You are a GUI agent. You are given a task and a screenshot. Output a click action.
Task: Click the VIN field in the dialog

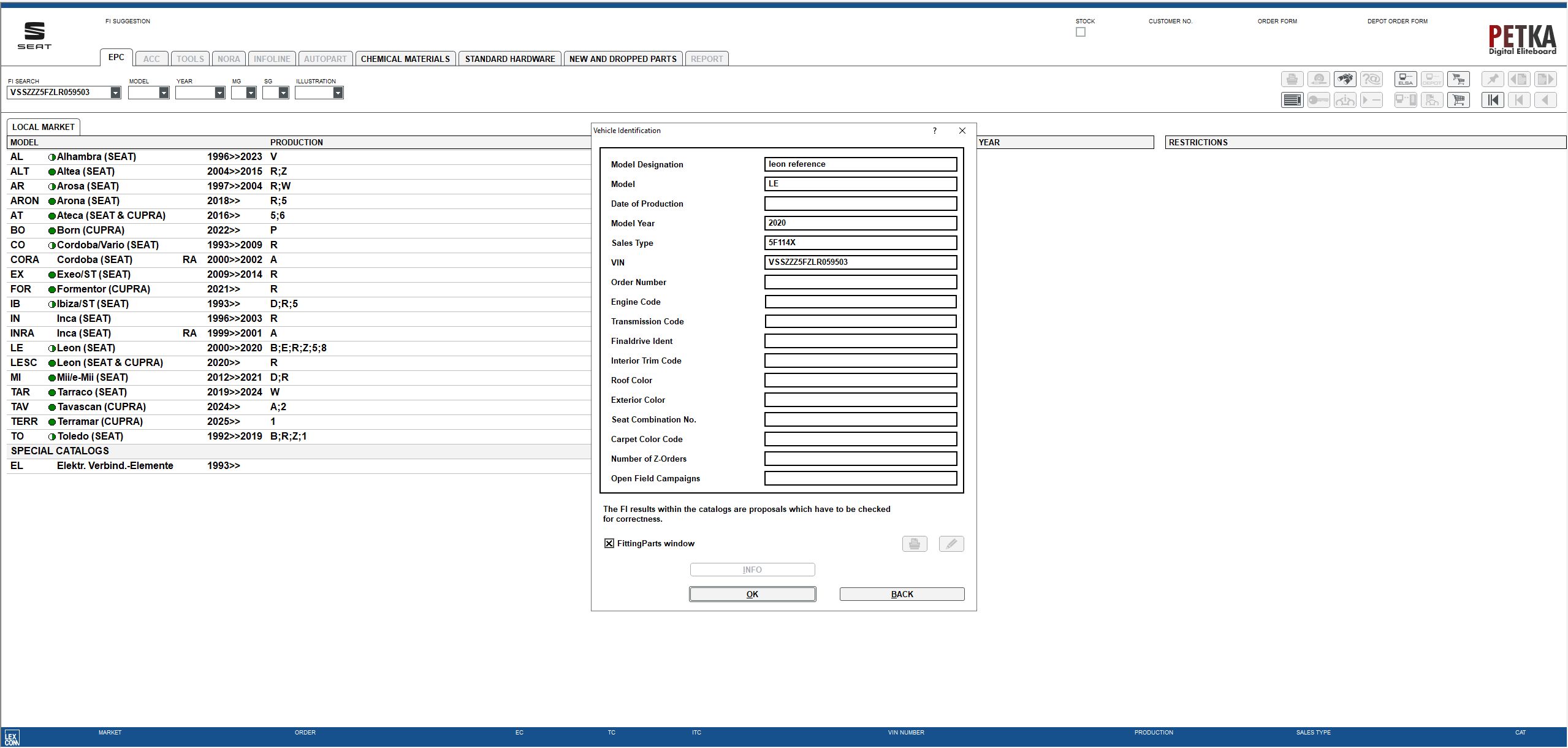(861, 262)
